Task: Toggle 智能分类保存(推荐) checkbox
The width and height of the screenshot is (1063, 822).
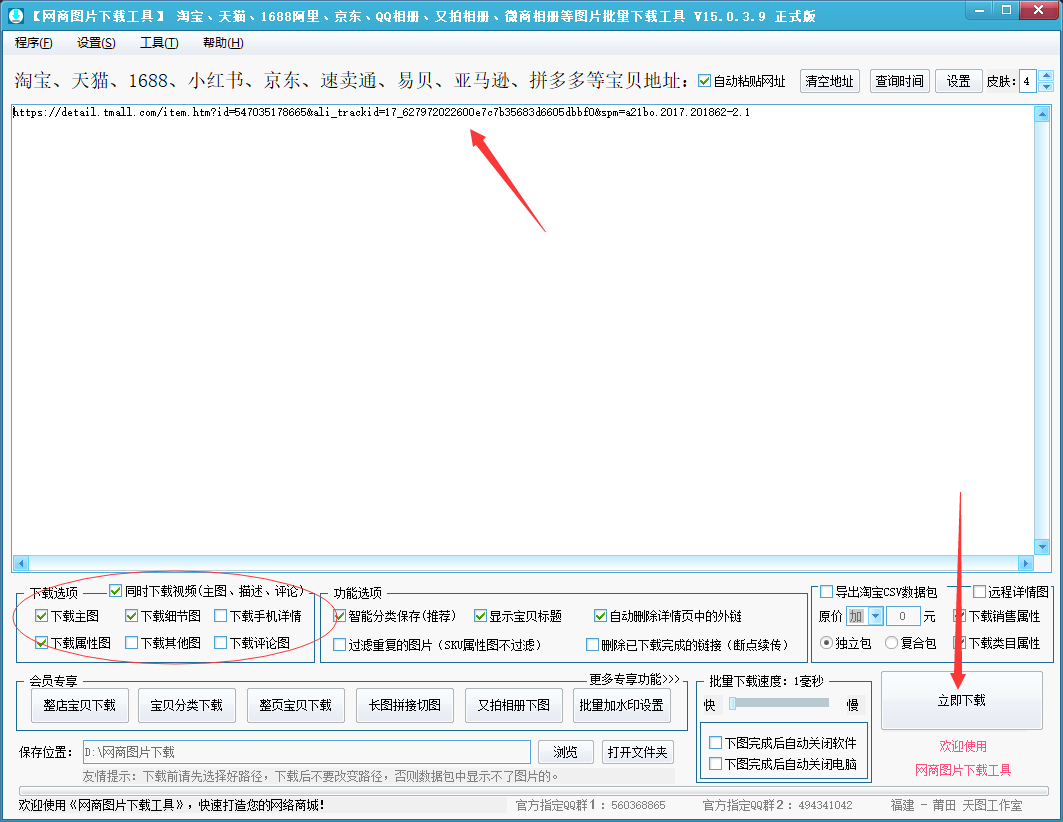Action: pos(340,616)
